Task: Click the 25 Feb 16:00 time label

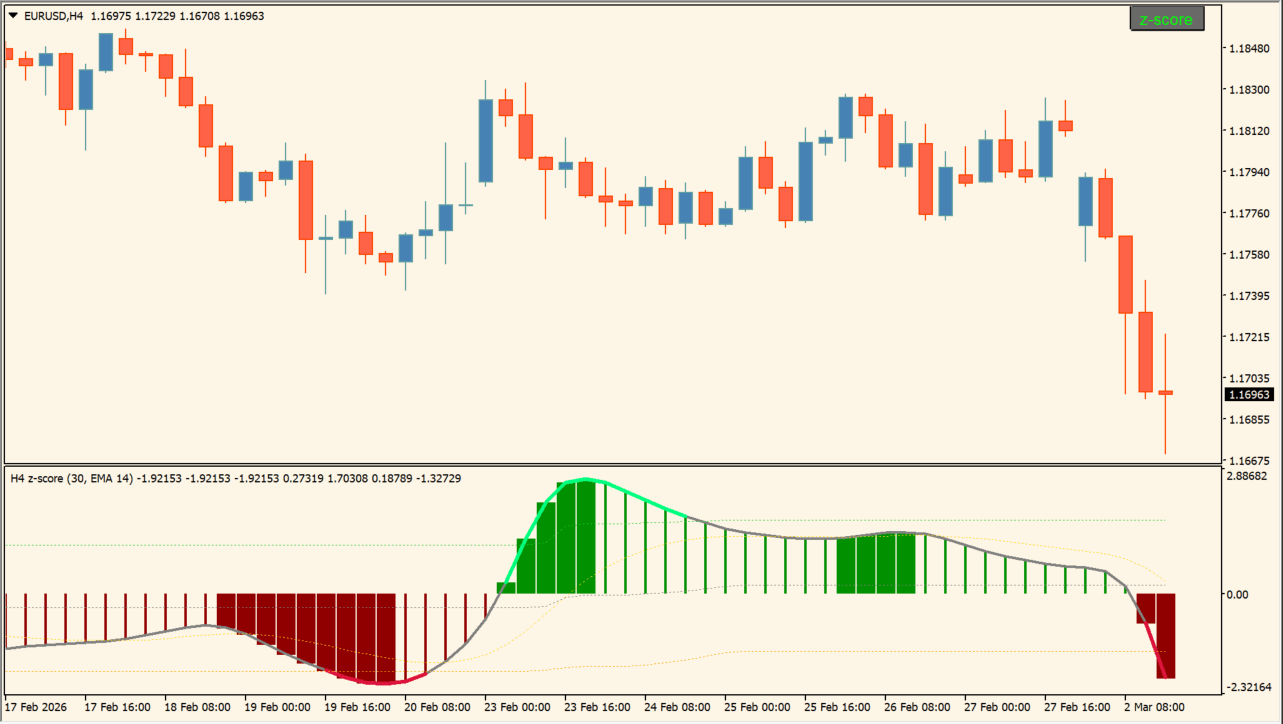Action: coord(836,707)
